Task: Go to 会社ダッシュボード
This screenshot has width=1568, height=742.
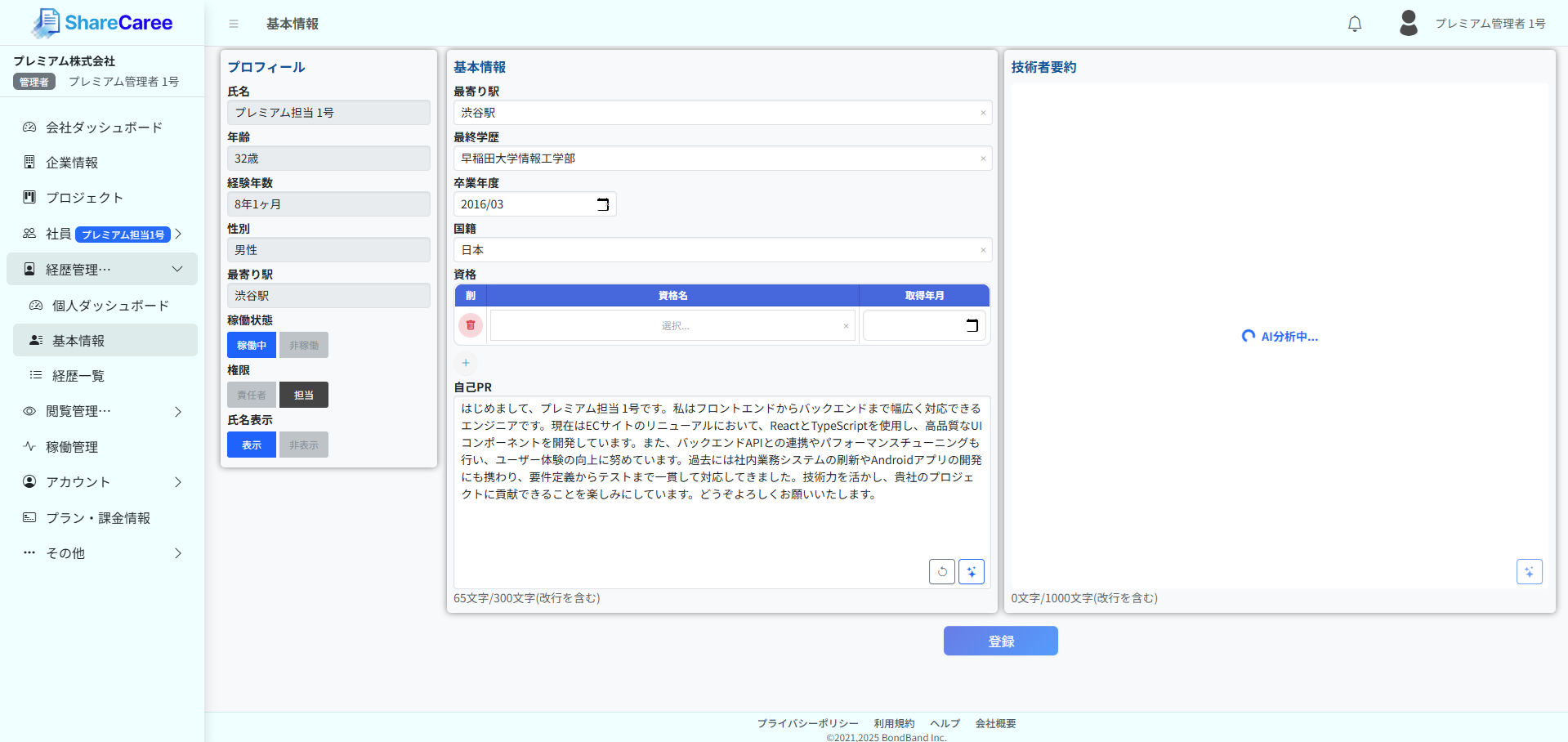Action: (102, 127)
